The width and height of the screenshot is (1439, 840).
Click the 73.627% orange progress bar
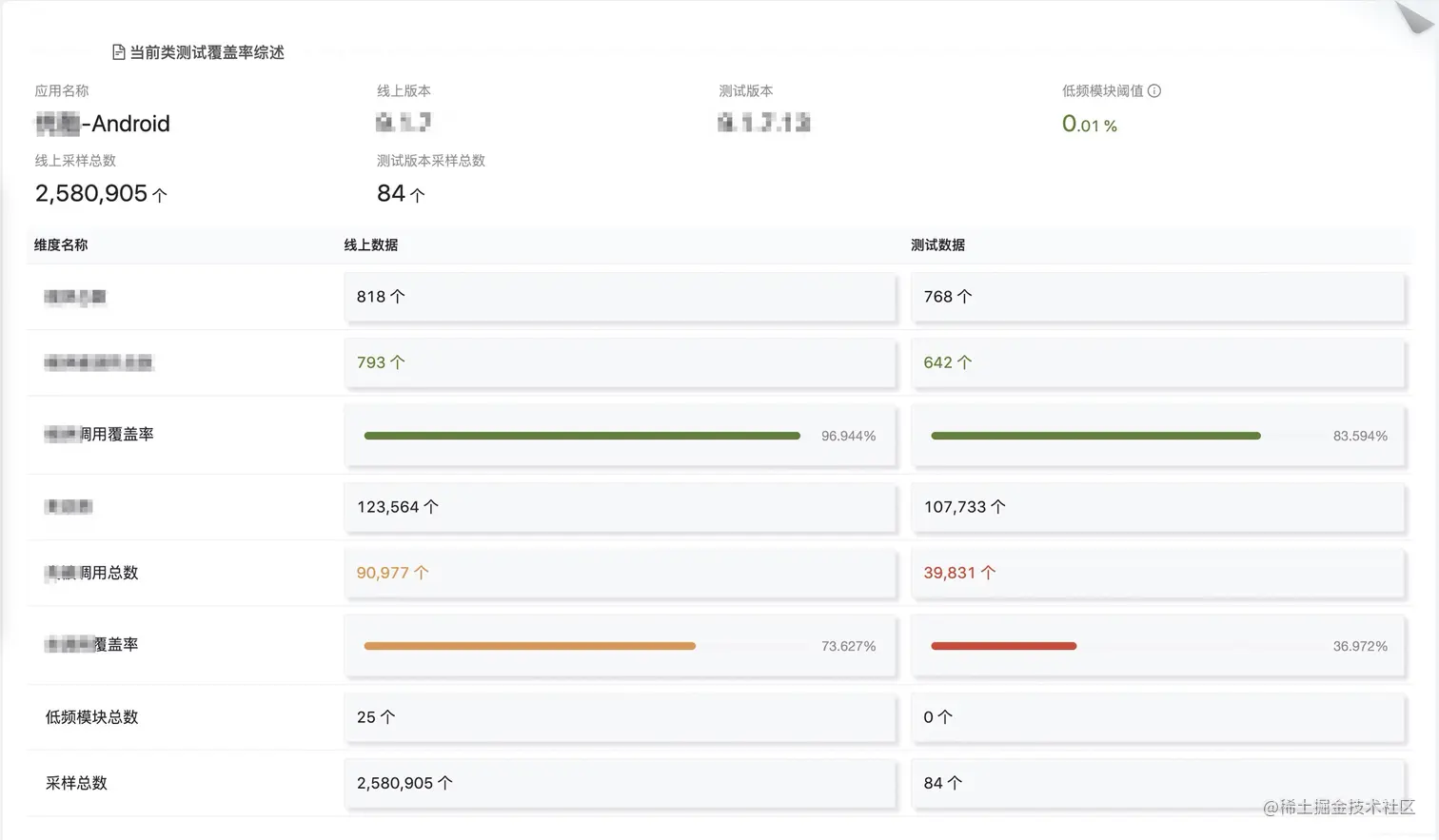[530, 646]
